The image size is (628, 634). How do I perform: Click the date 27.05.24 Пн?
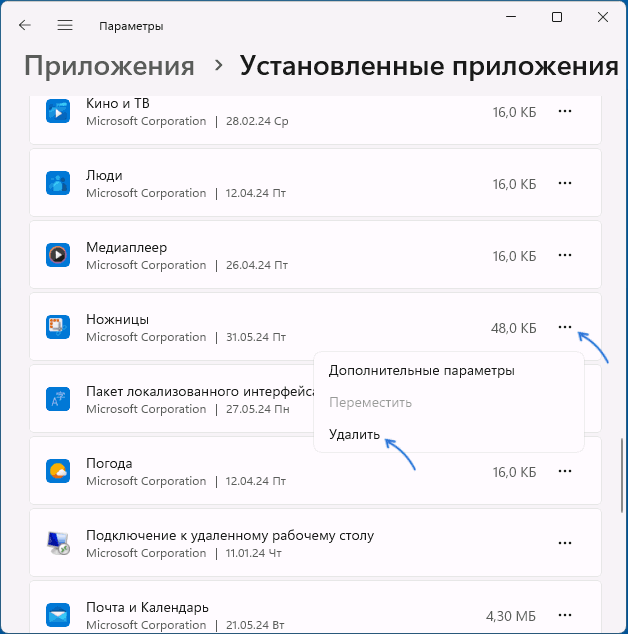[258, 409]
